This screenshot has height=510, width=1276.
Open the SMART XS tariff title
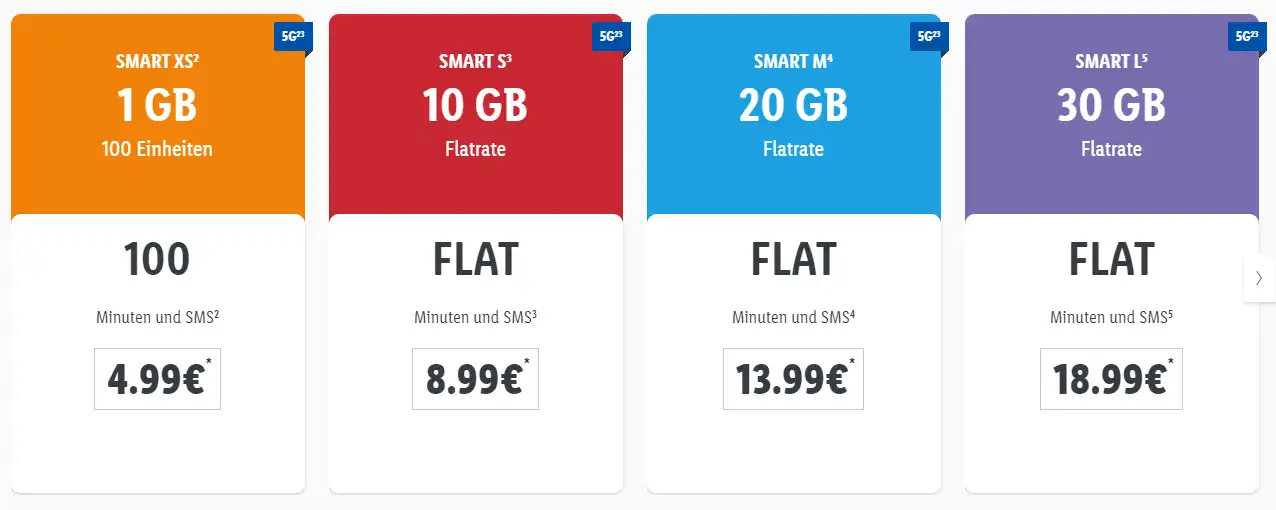157,62
